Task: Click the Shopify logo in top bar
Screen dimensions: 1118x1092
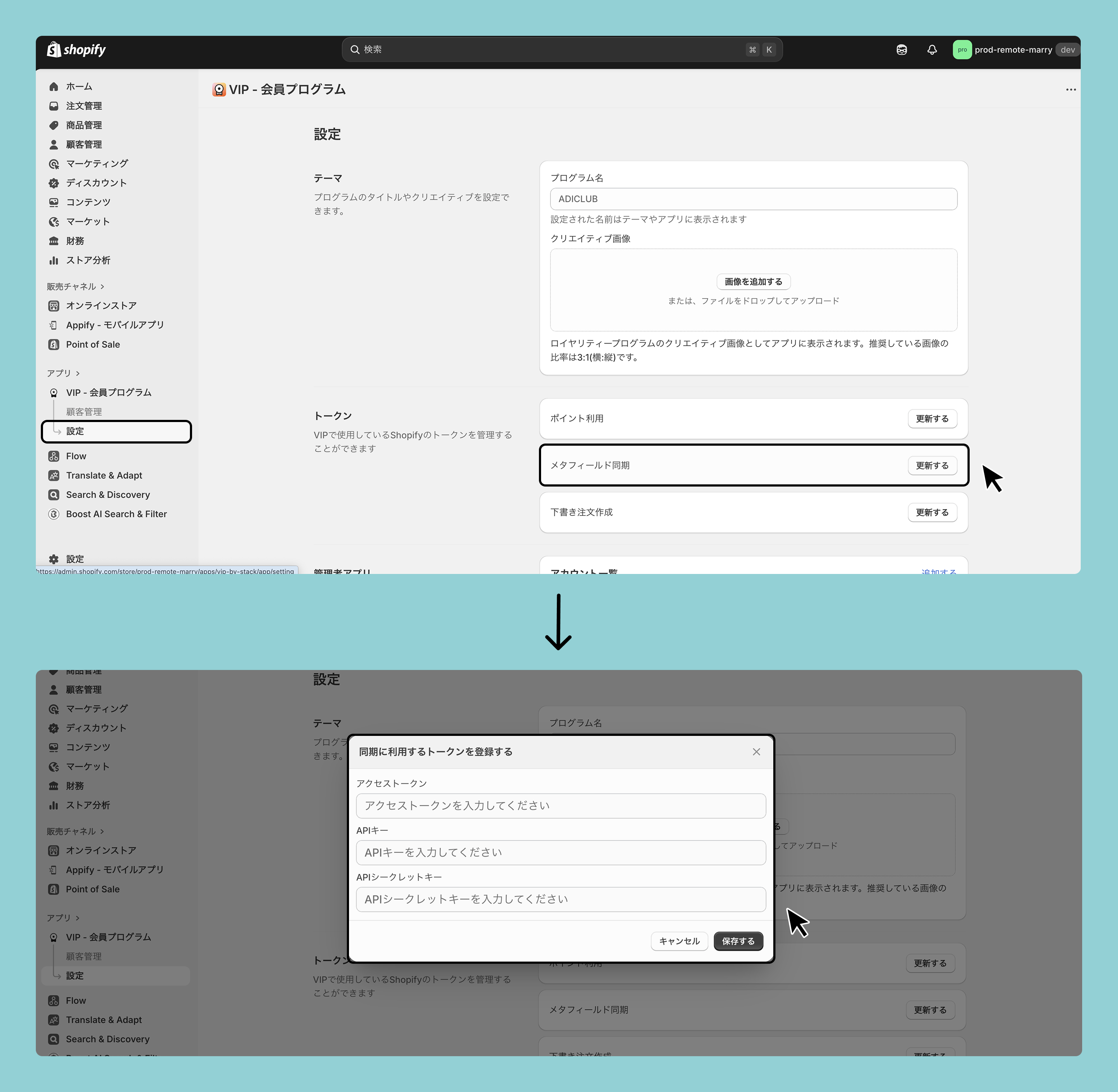Action: 76,50
